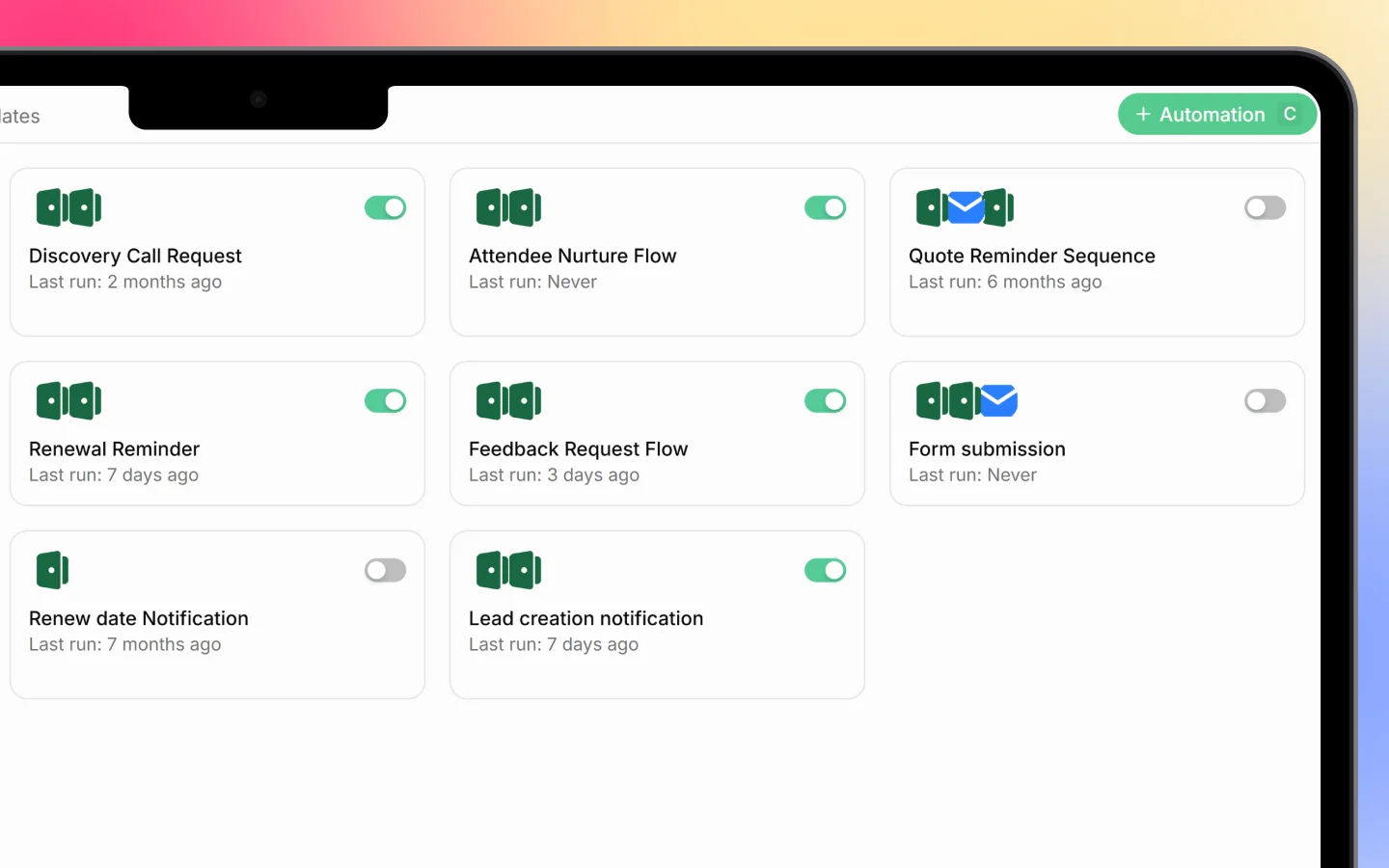Click the first green icon on Quote Reminder Sequence
Viewport: 1389px width, 868px height.
[930, 207]
